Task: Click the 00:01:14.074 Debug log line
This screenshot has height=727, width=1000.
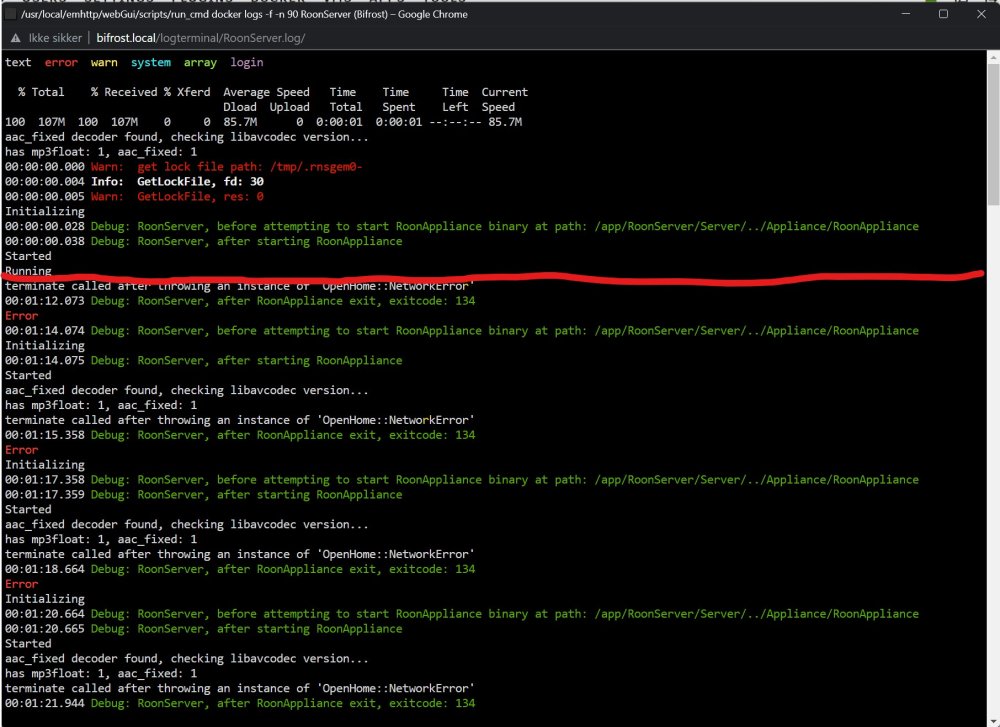Action: (462, 331)
